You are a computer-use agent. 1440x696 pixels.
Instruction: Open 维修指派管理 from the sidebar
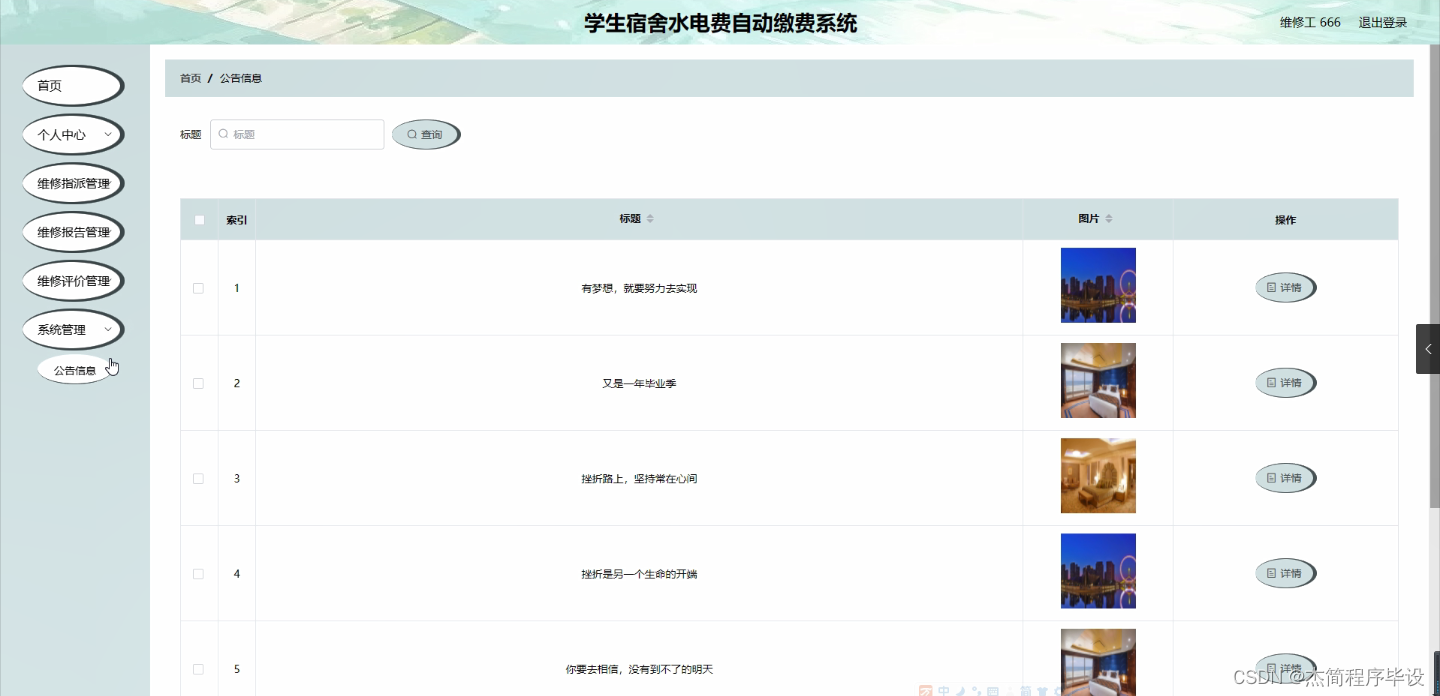(72, 183)
